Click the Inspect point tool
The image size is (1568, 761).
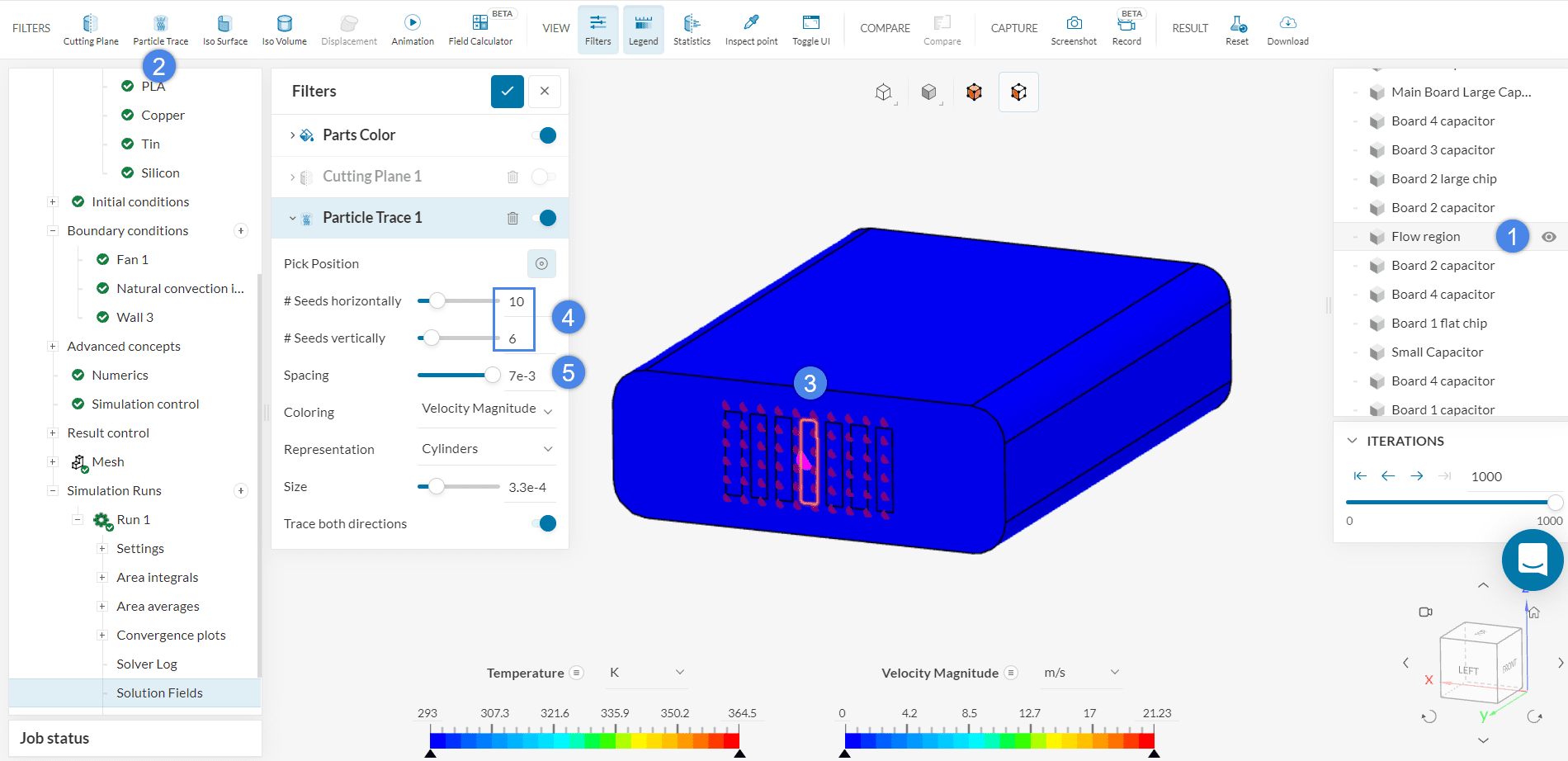coord(751,29)
